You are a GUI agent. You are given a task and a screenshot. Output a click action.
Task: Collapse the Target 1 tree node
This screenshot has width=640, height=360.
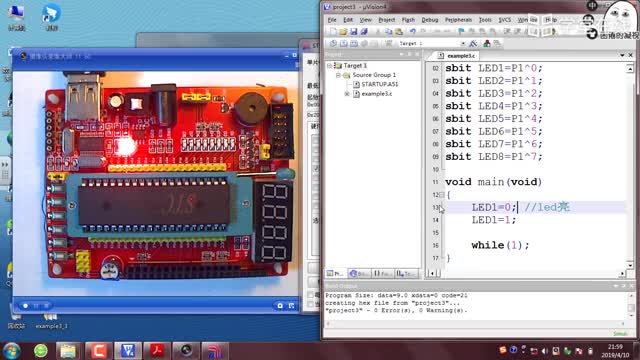tap(329, 66)
